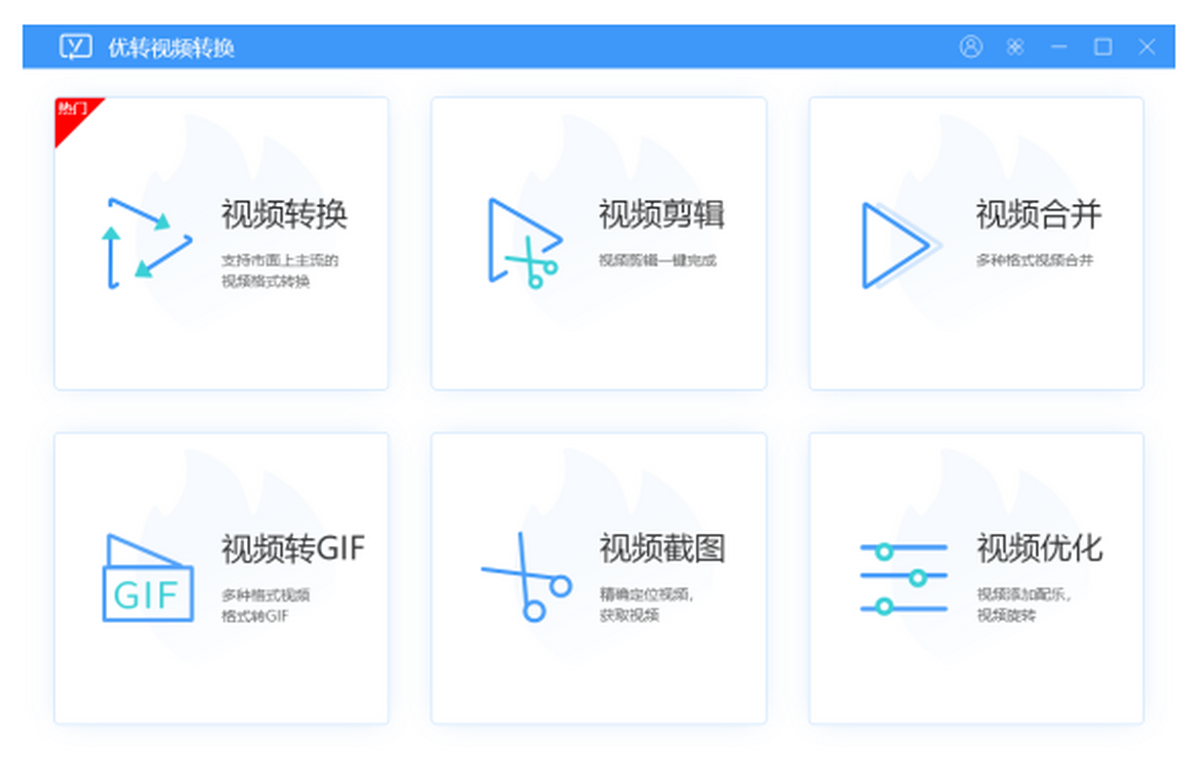The width and height of the screenshot is (1200, 782).
Task: Choose the 视频转GIF title label
Action: point(293,548)
